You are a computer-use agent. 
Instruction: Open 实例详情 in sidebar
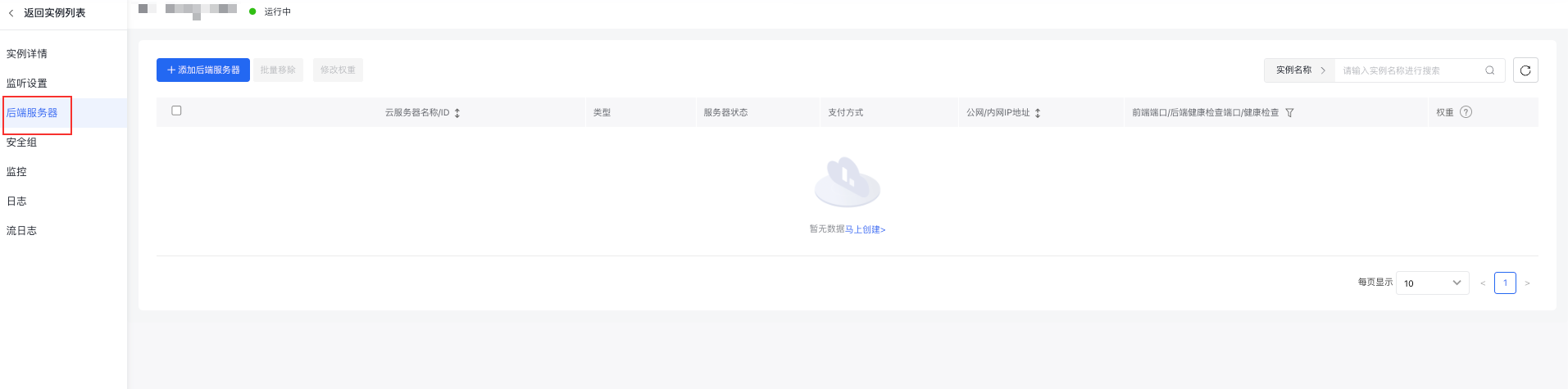click(x=27, y=54)
